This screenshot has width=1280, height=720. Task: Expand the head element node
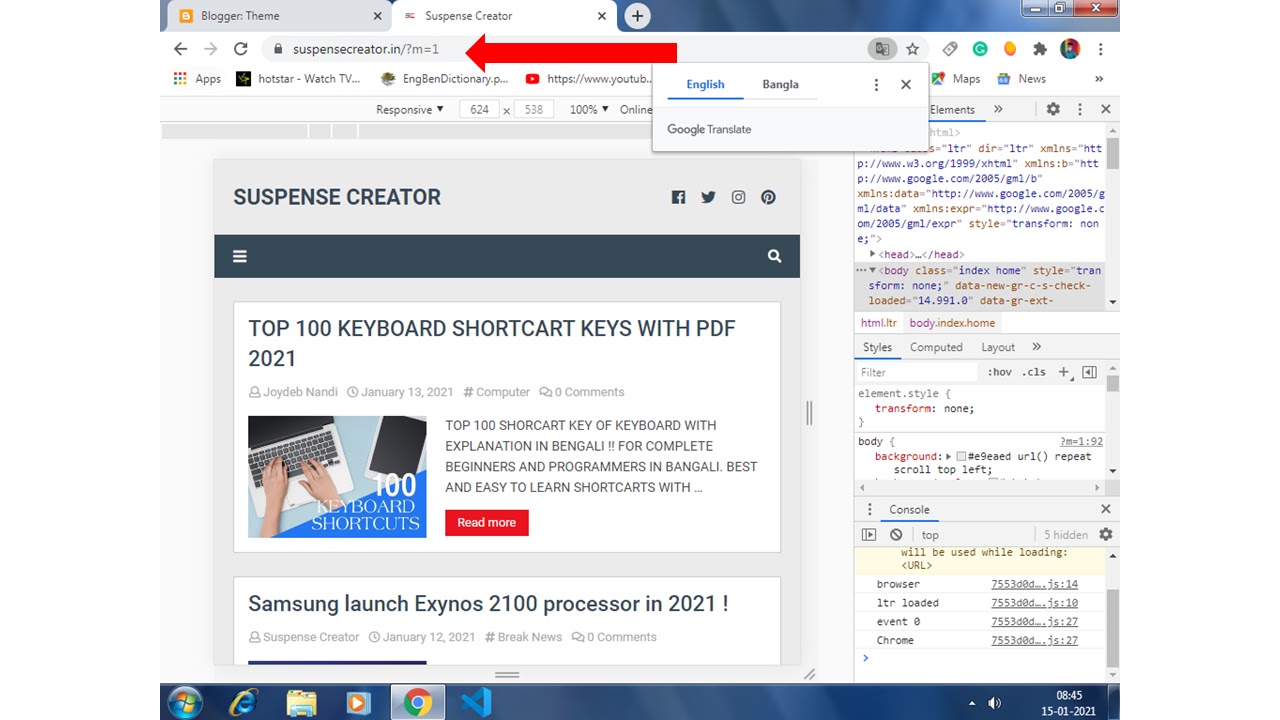pos(872,254)
